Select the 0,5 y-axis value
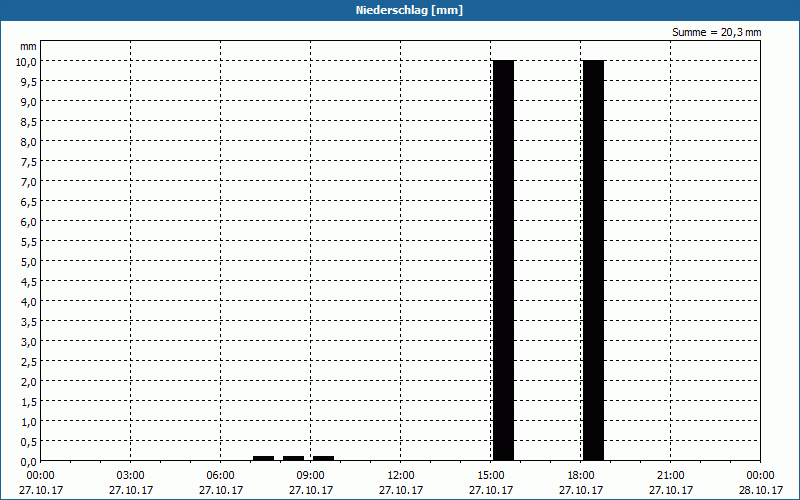 pyautogui.click(x=29, y=442)
